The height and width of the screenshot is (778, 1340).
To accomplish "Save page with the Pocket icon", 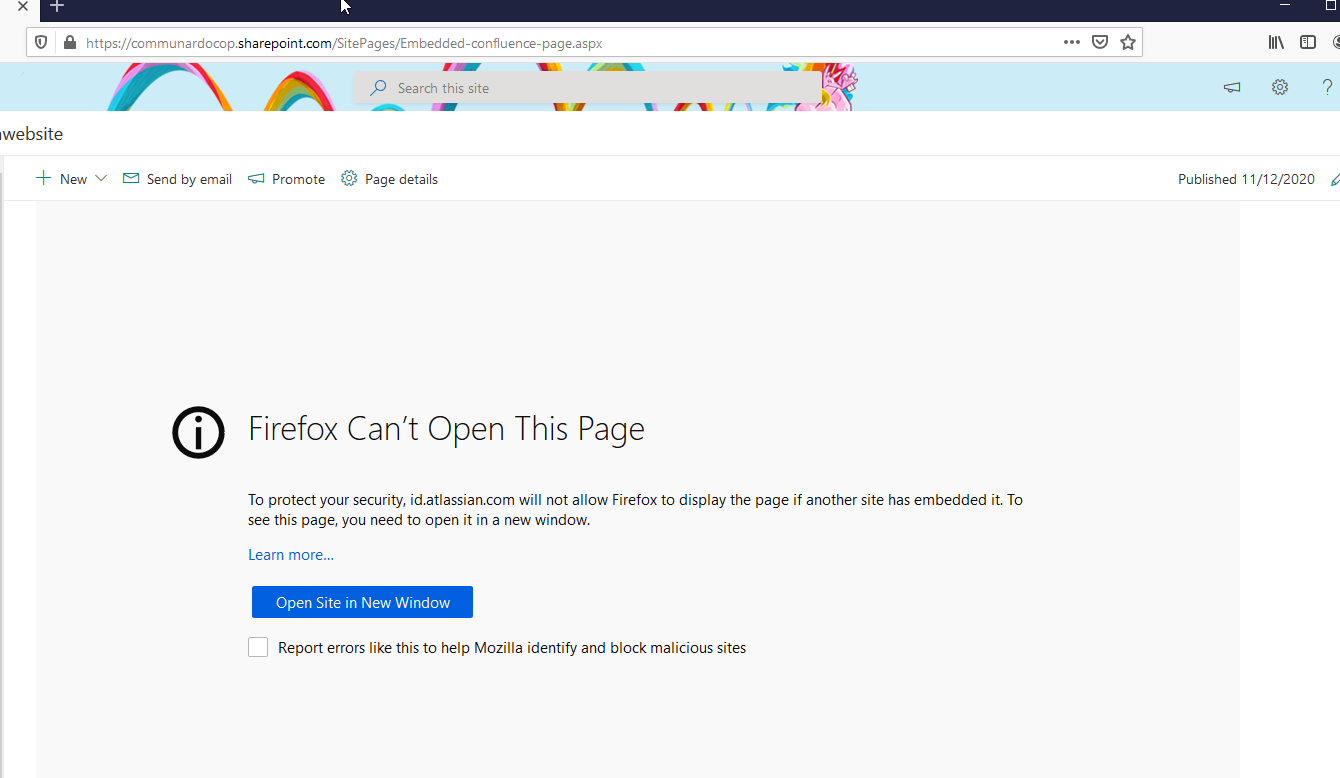I will pos(1099,43).
